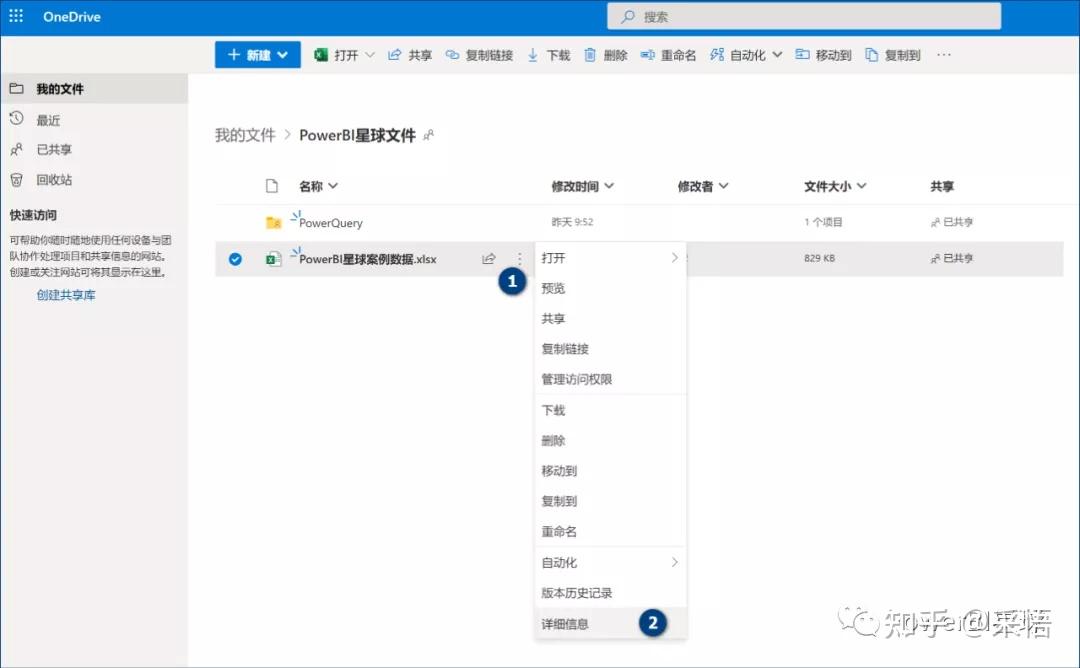Focus the 搜索 search box
Screen dimensions: 1080x668
pos(804,17)
